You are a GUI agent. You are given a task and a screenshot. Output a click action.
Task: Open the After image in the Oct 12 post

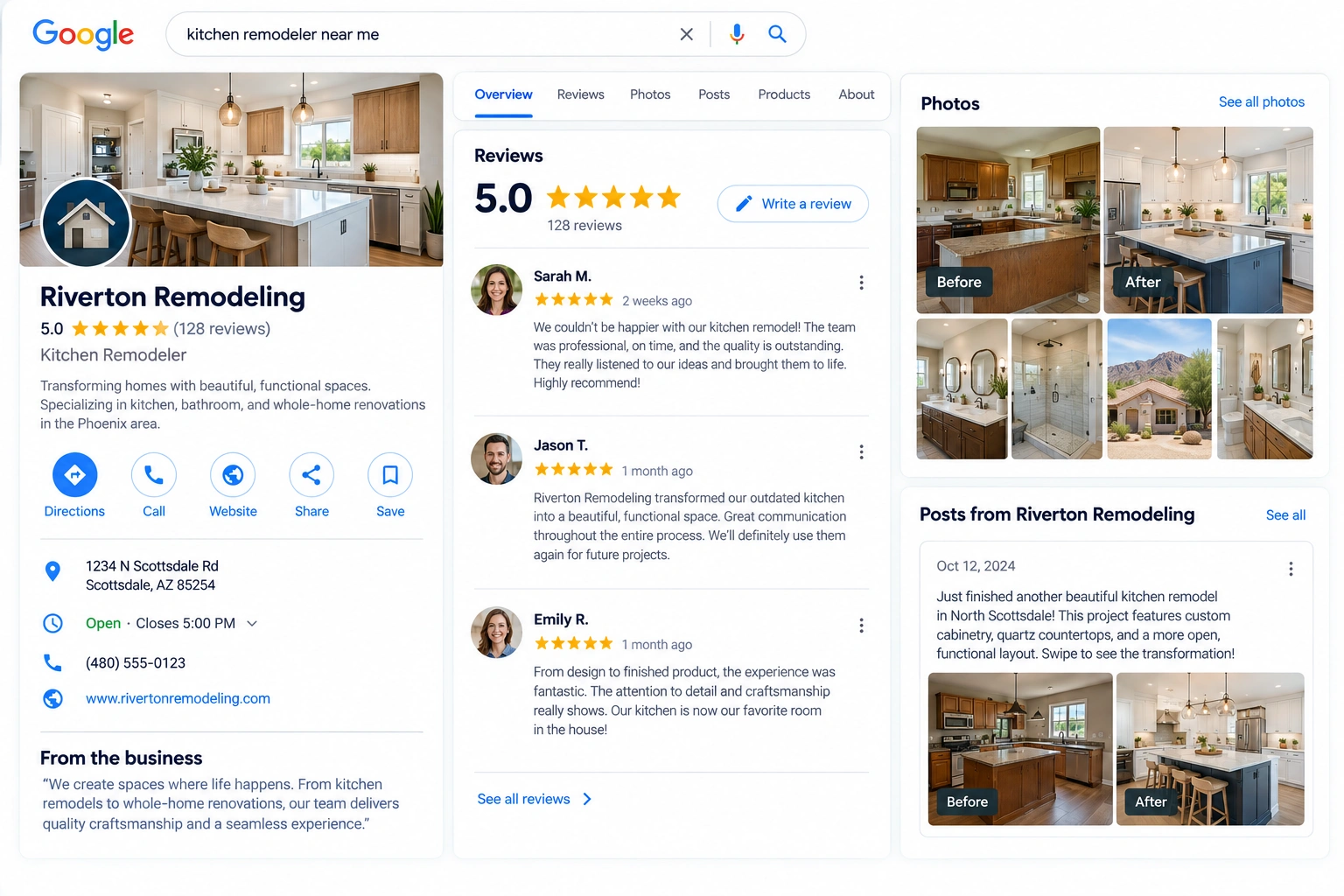point(1210,749)
